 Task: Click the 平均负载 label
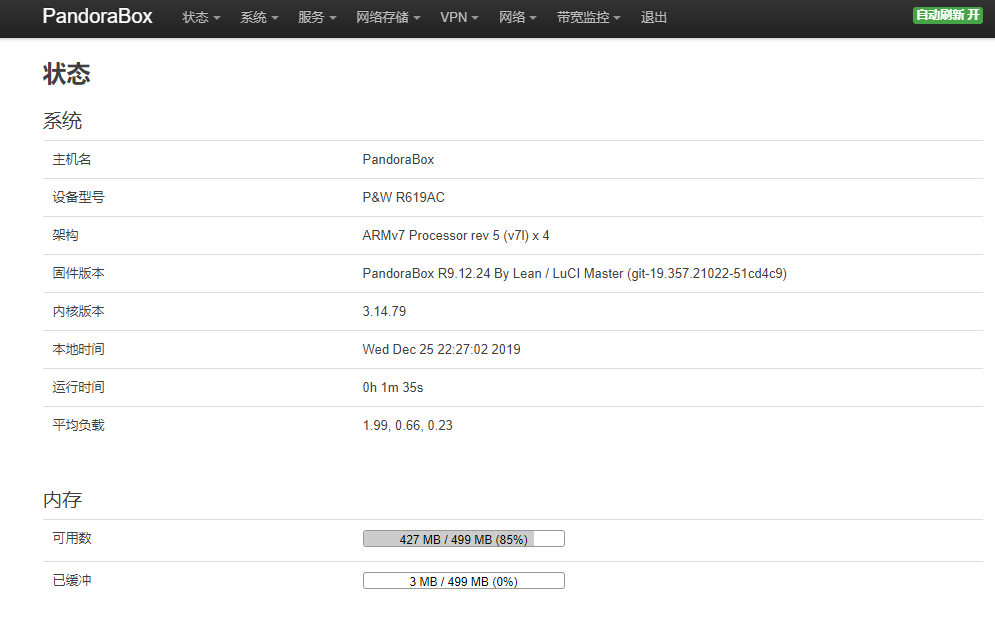[78, 426]
